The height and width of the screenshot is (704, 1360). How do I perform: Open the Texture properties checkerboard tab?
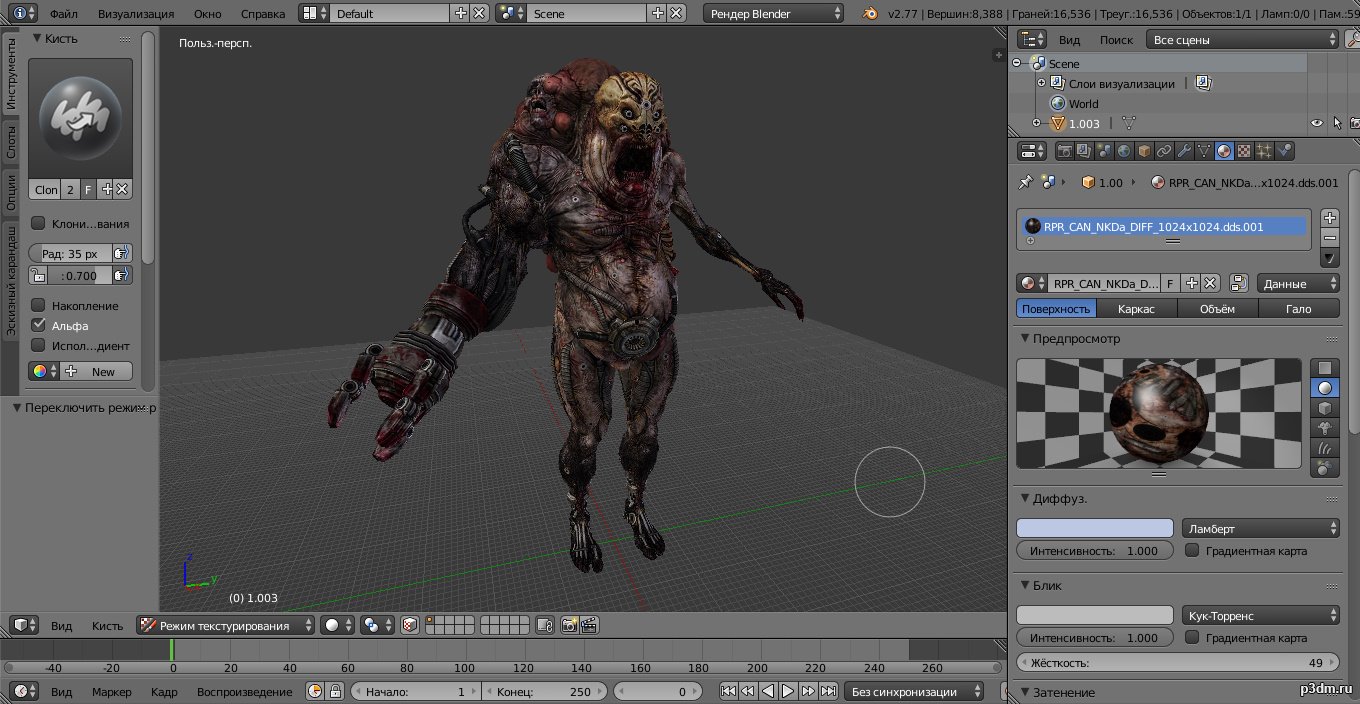point(1244,151)
